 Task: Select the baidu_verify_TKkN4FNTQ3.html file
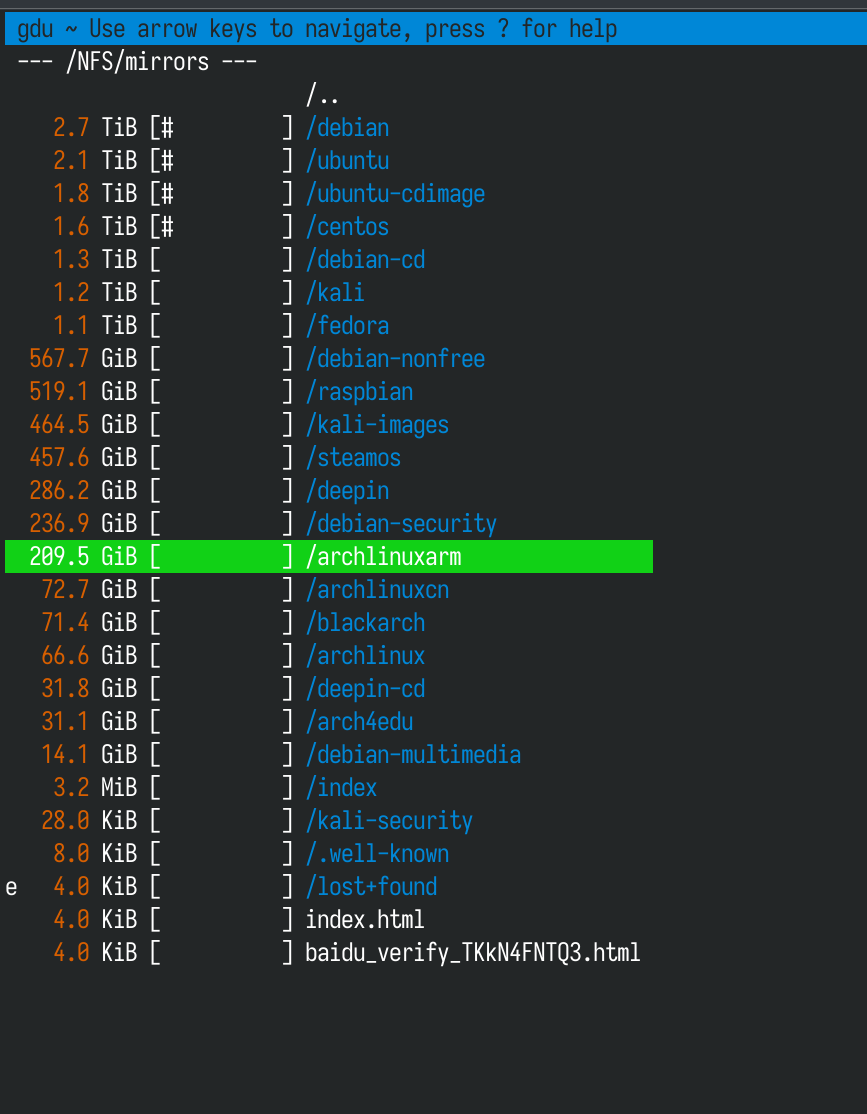[x=473, y=953]
